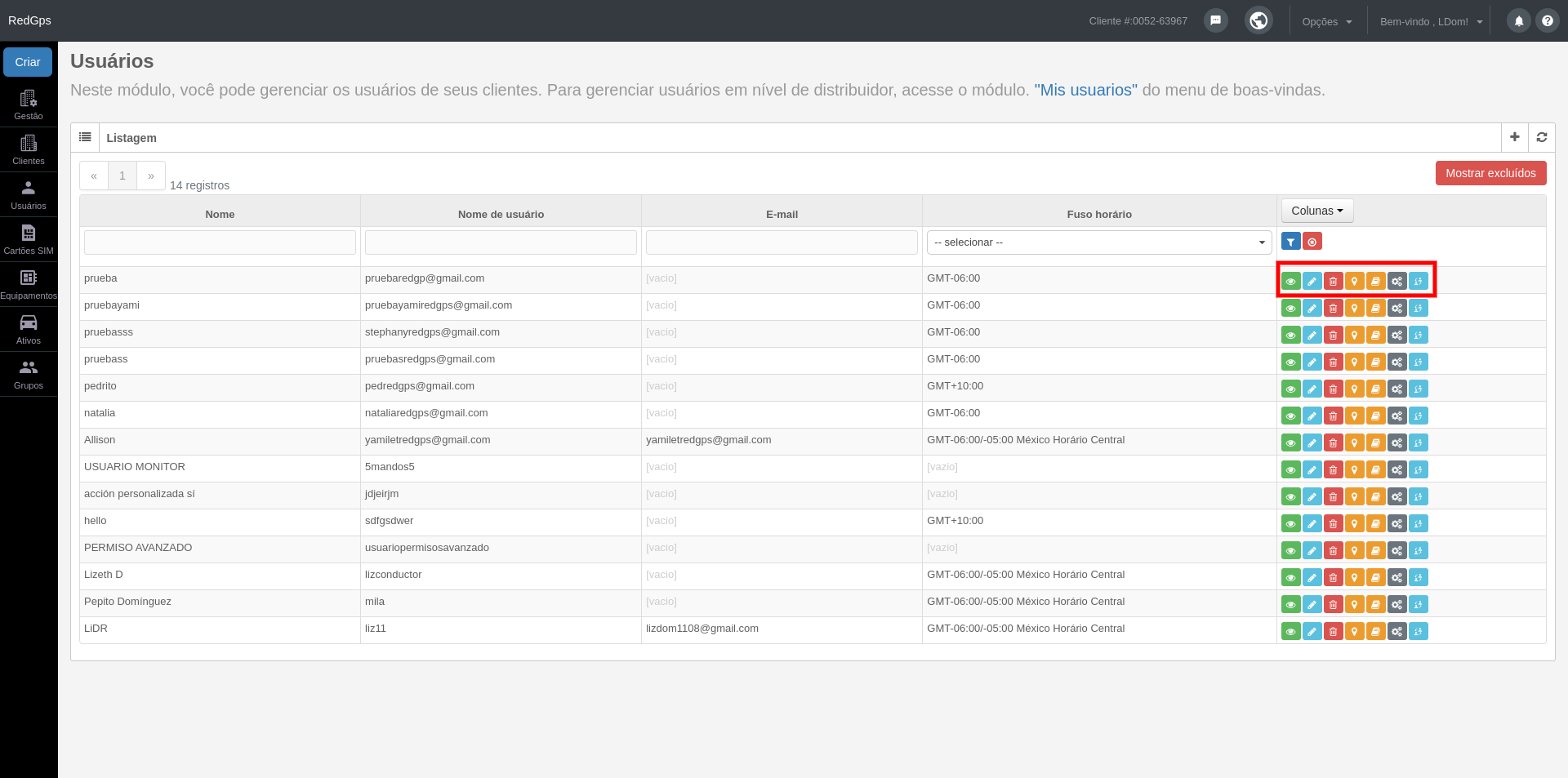Select Usuários in the sidebar
The image size is (1568, 778).
tap(29, 194)
